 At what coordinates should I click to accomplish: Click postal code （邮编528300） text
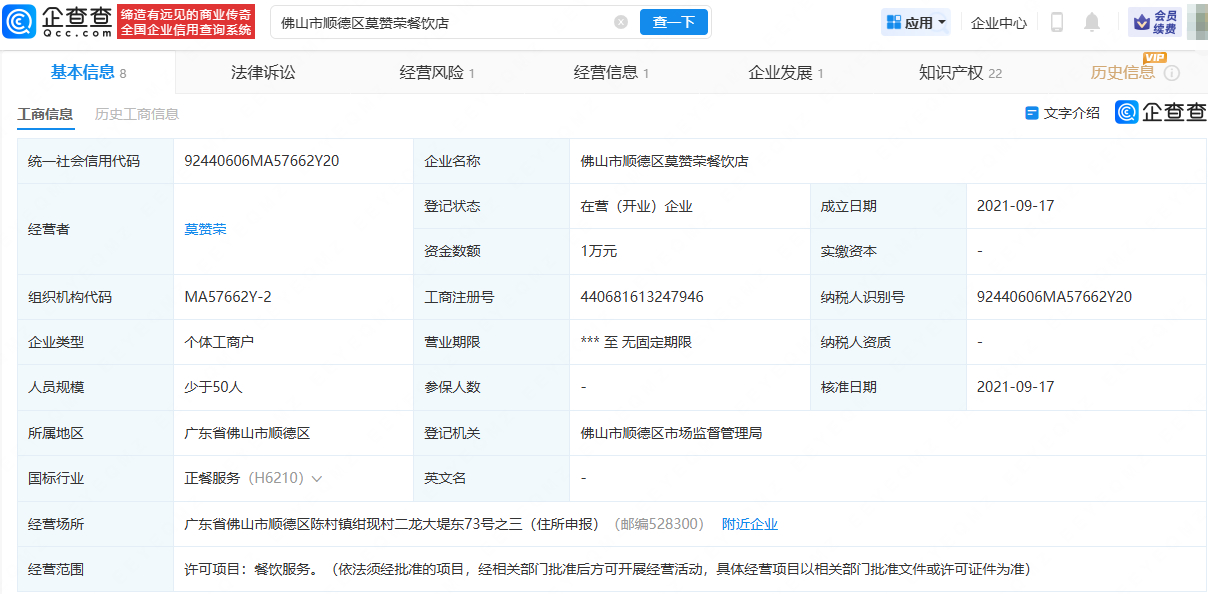[x=659, y=524]
